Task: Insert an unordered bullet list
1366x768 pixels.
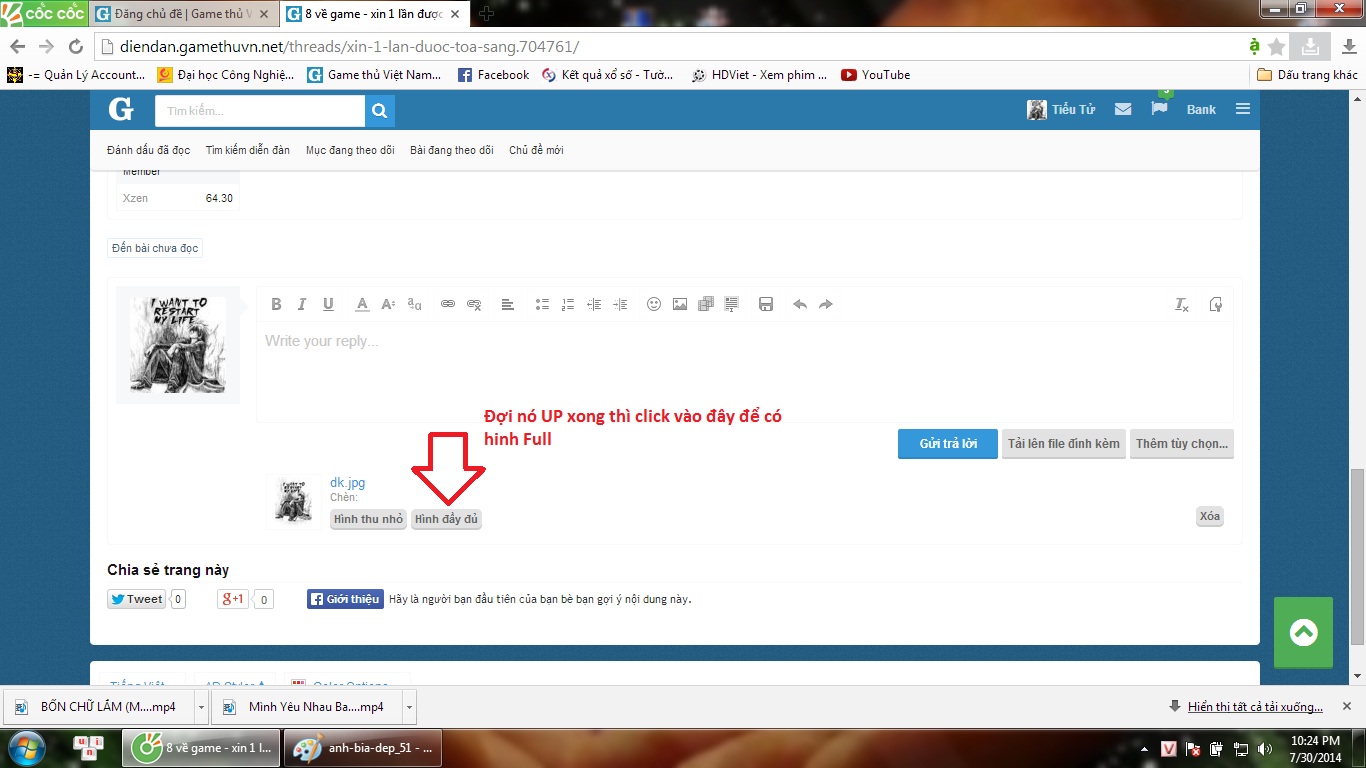Action: click(542, 305)
